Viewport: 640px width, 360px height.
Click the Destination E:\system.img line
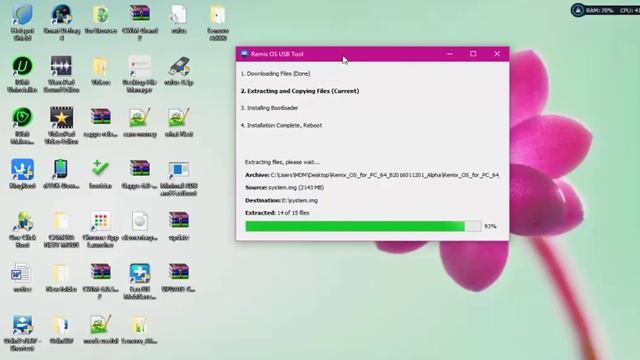(282, 200)
